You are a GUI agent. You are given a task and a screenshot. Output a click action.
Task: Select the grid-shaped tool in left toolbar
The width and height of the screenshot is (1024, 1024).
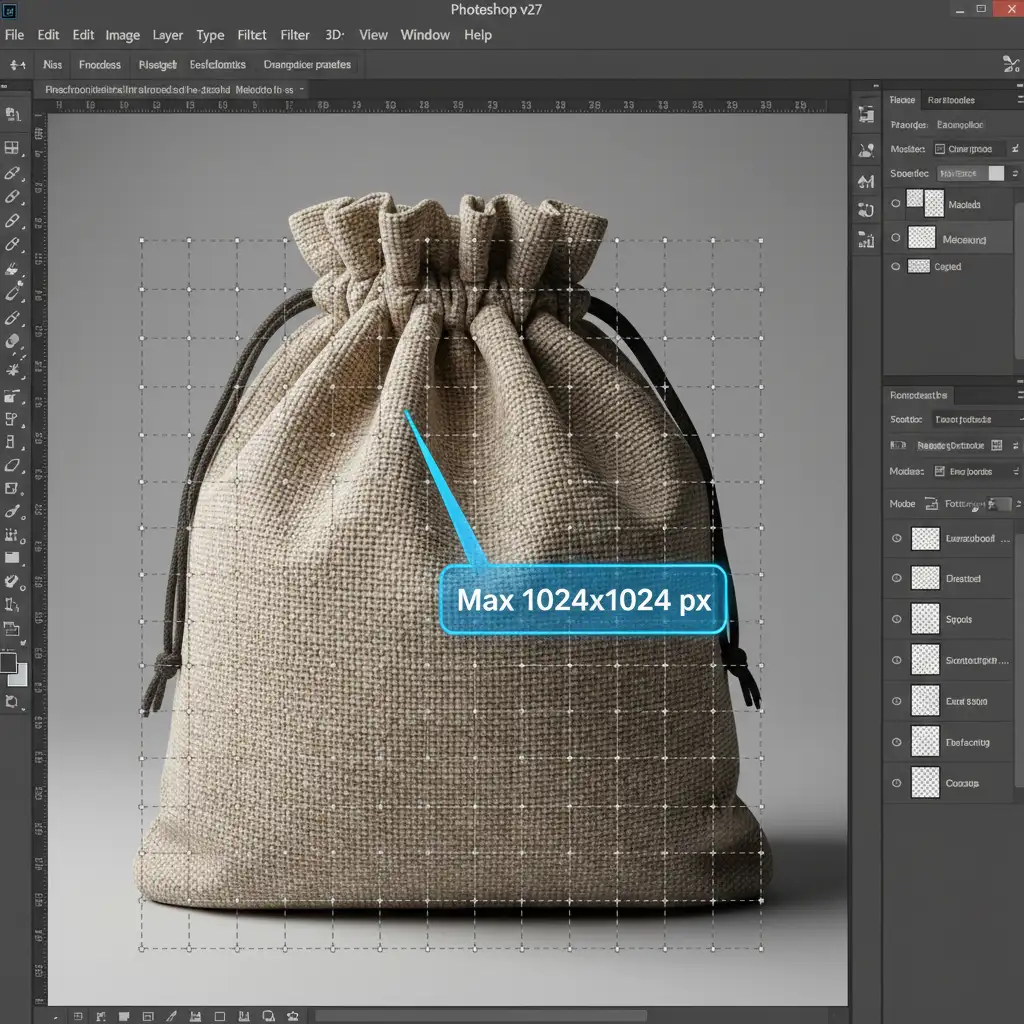click(x=12, y=148)
